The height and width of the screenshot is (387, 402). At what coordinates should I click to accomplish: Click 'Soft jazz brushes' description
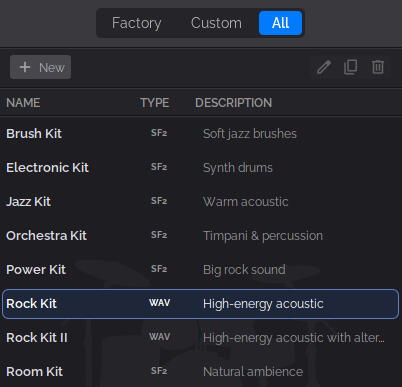point(250,134)
